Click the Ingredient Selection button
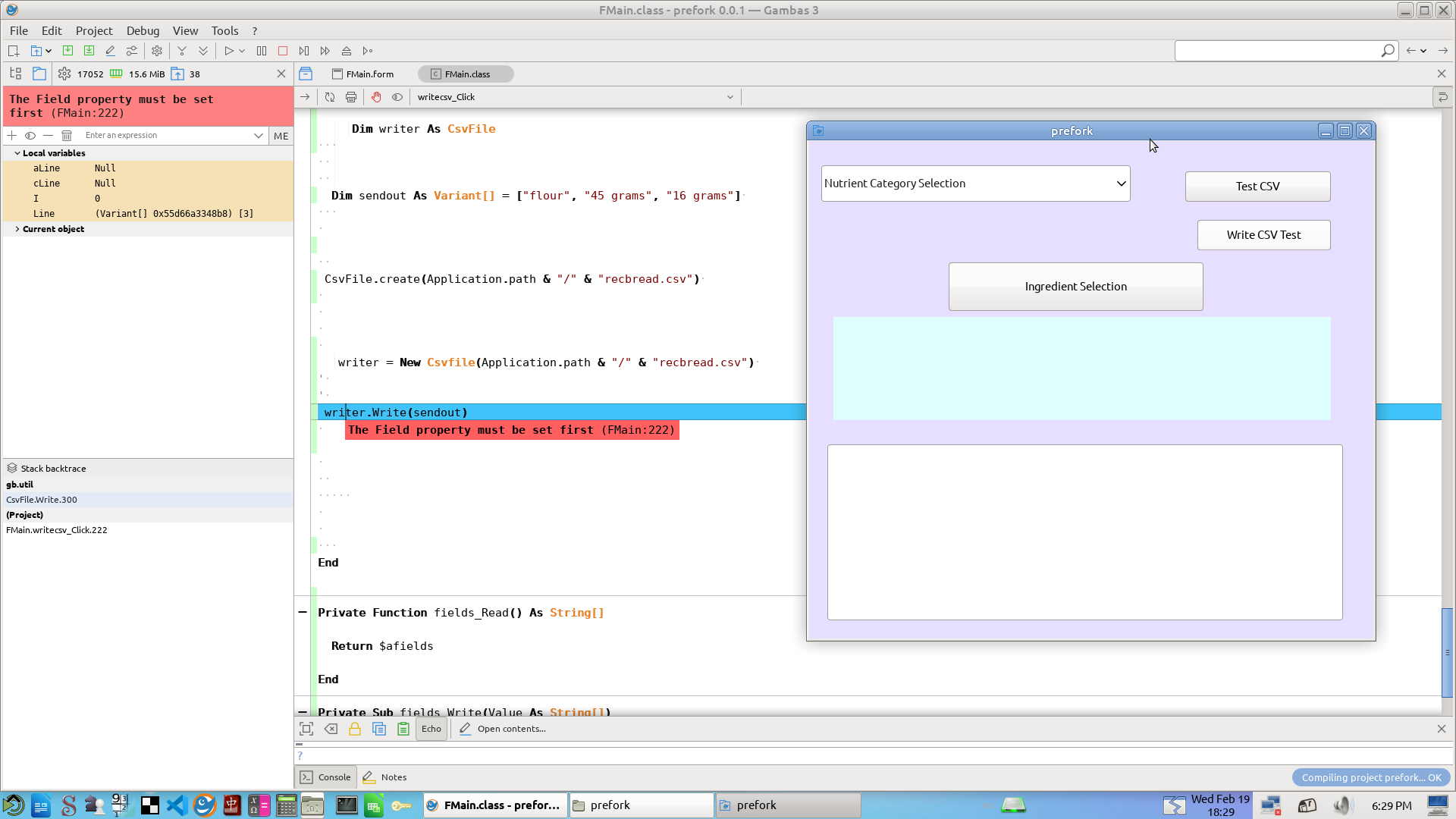This screenshot has width=1456, height=819. pyautogui.click(x=1075, y=287)
